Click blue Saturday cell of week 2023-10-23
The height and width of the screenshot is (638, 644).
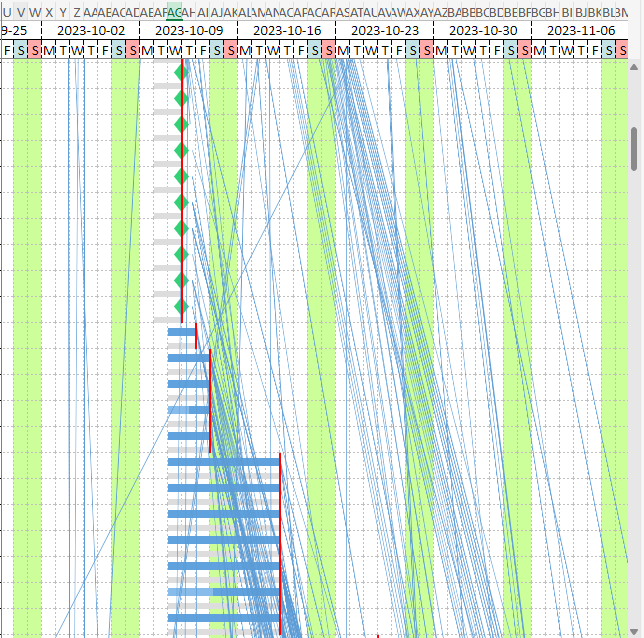pyautogui.click(x=412, y=51)
